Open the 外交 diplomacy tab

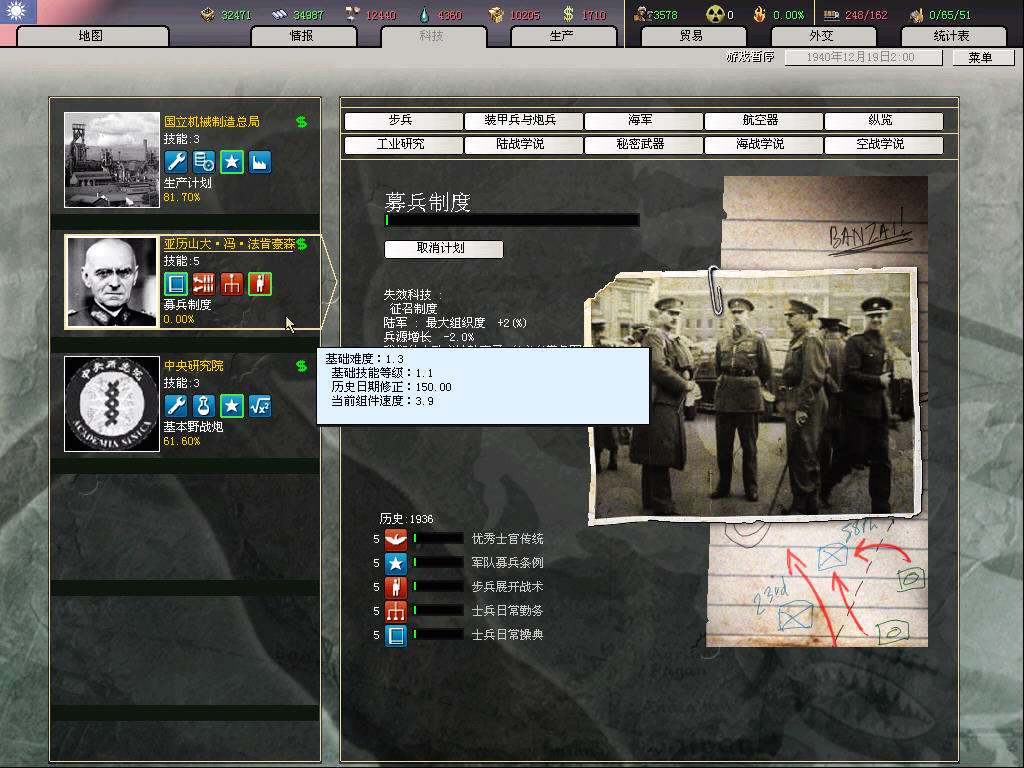[x=822, y=36]
